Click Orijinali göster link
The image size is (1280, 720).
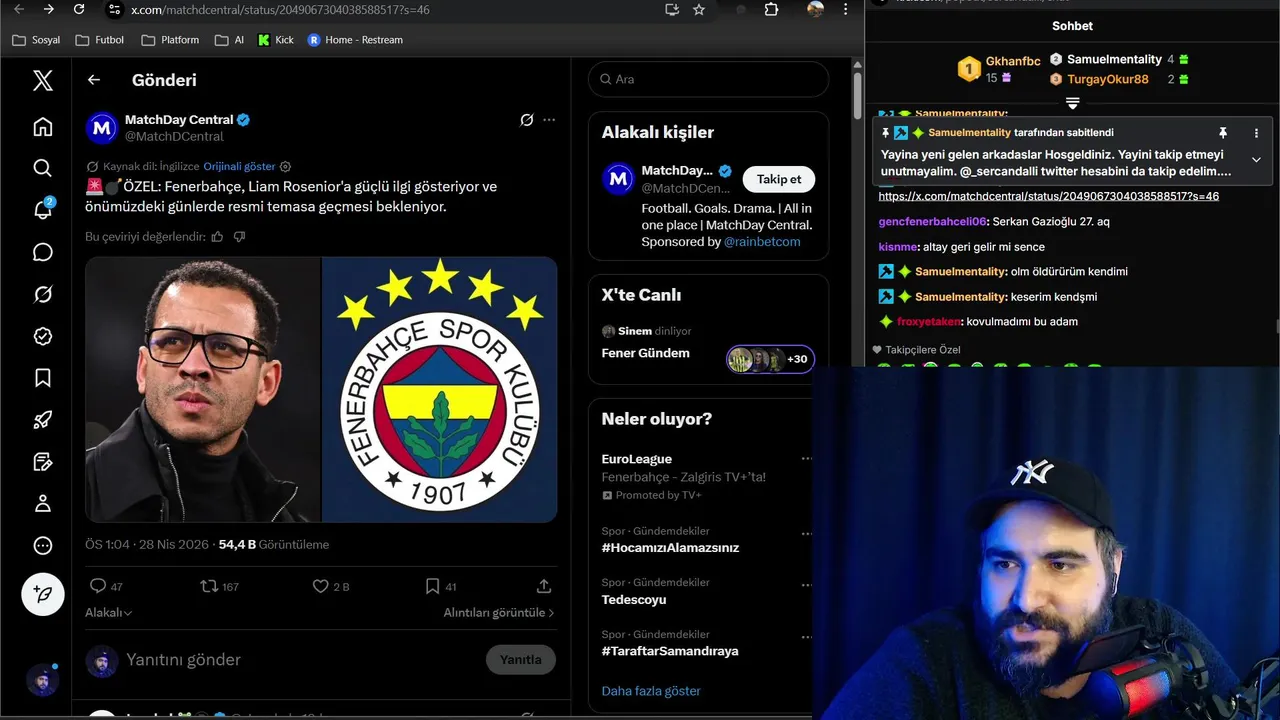(x=239, y=166)
